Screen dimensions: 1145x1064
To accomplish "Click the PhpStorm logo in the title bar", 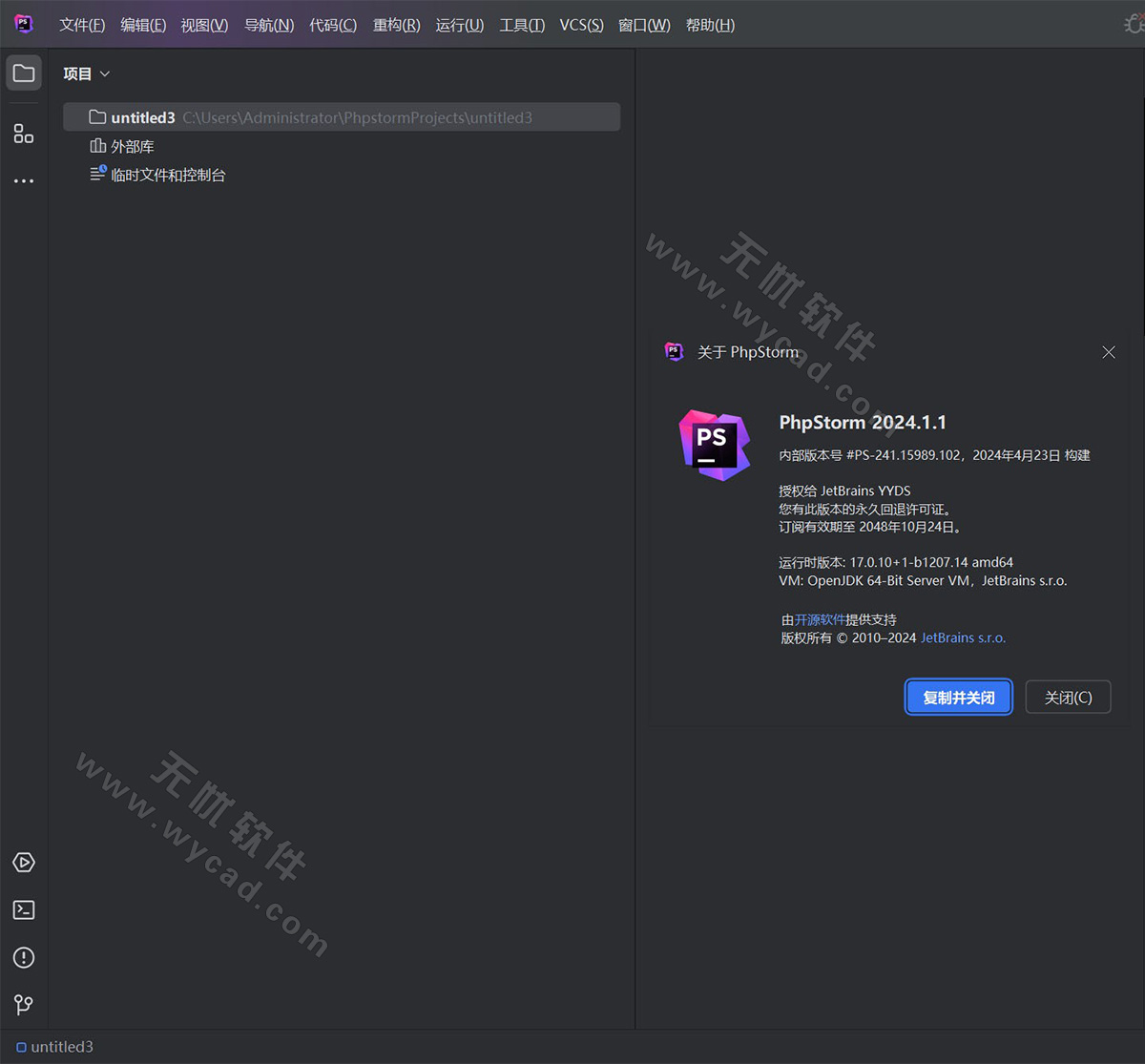I will [x=23, y=24].
